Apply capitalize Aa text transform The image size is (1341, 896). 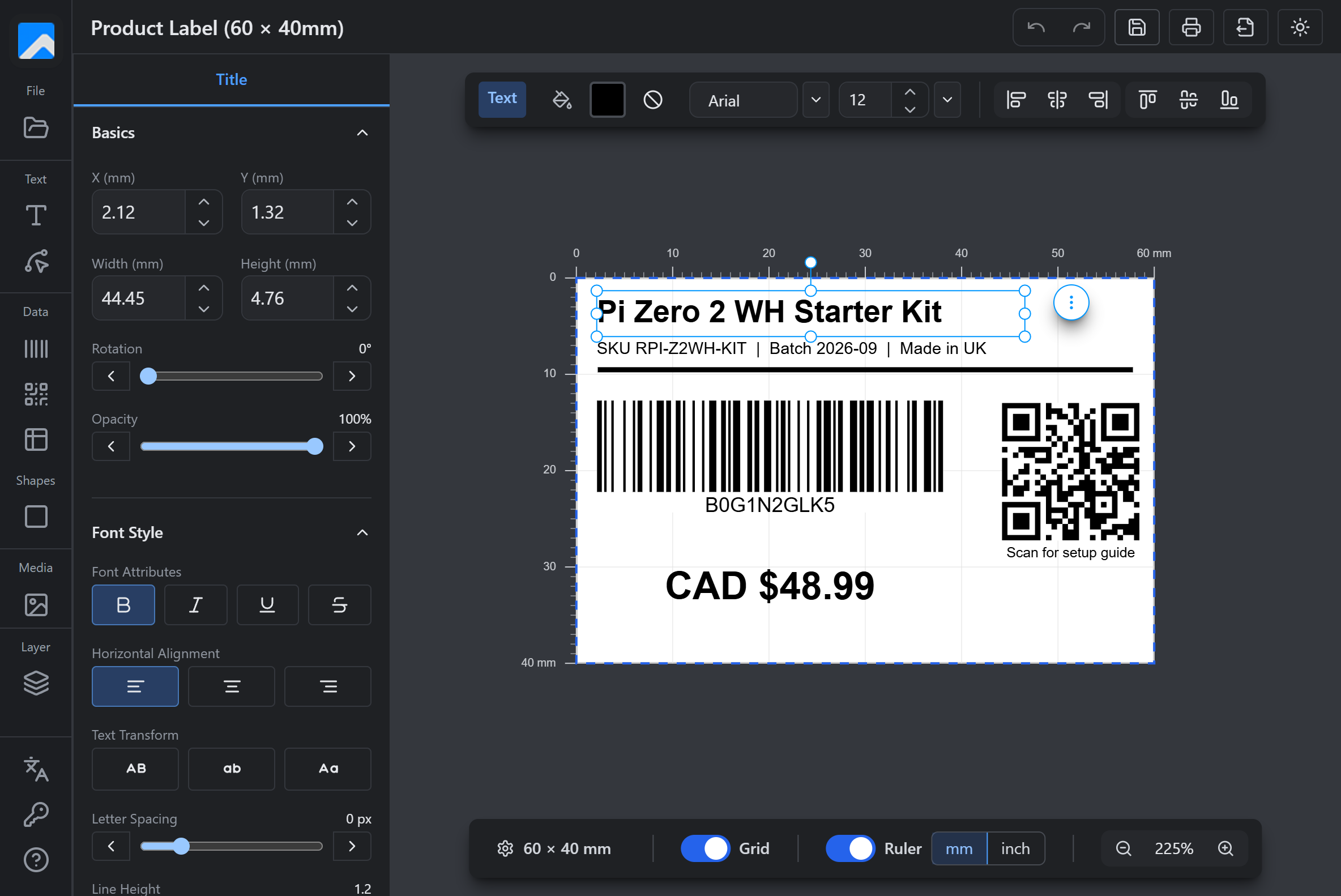328,769
